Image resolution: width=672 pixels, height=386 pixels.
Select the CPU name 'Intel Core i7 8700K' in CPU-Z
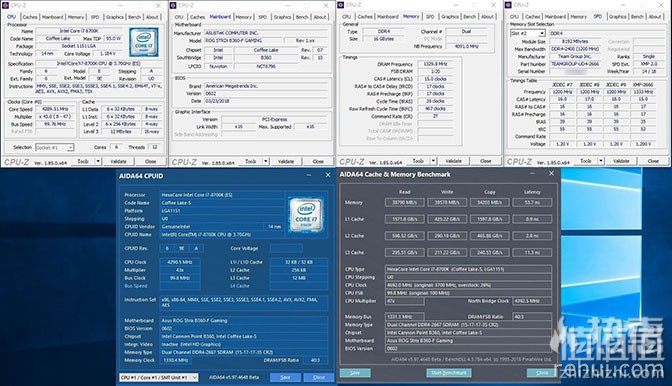[79, 31]
